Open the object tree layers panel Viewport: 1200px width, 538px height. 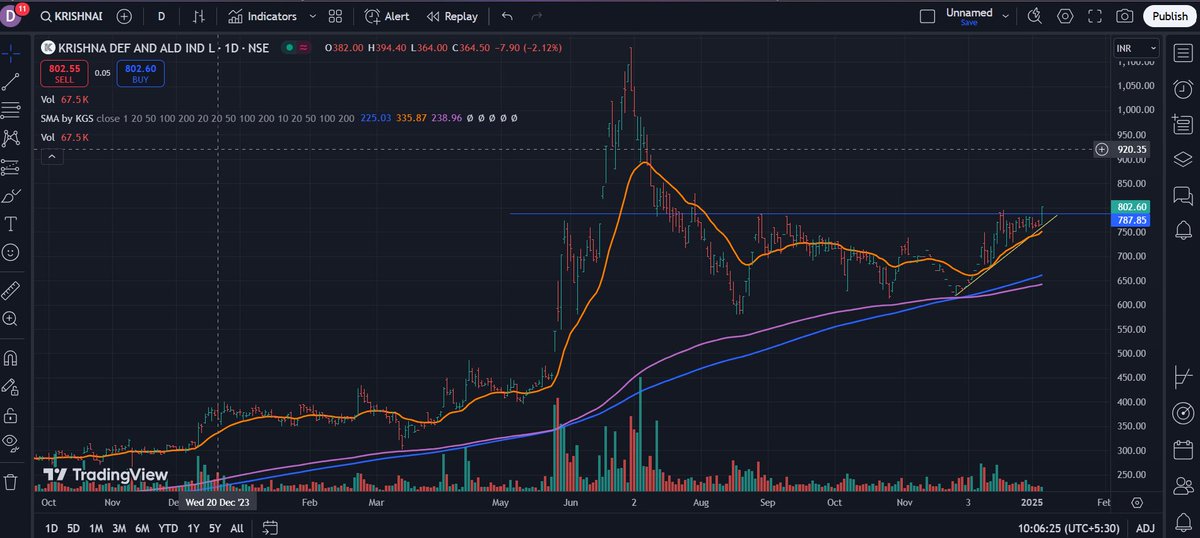pyautogui.click(x=1182, y=159)
